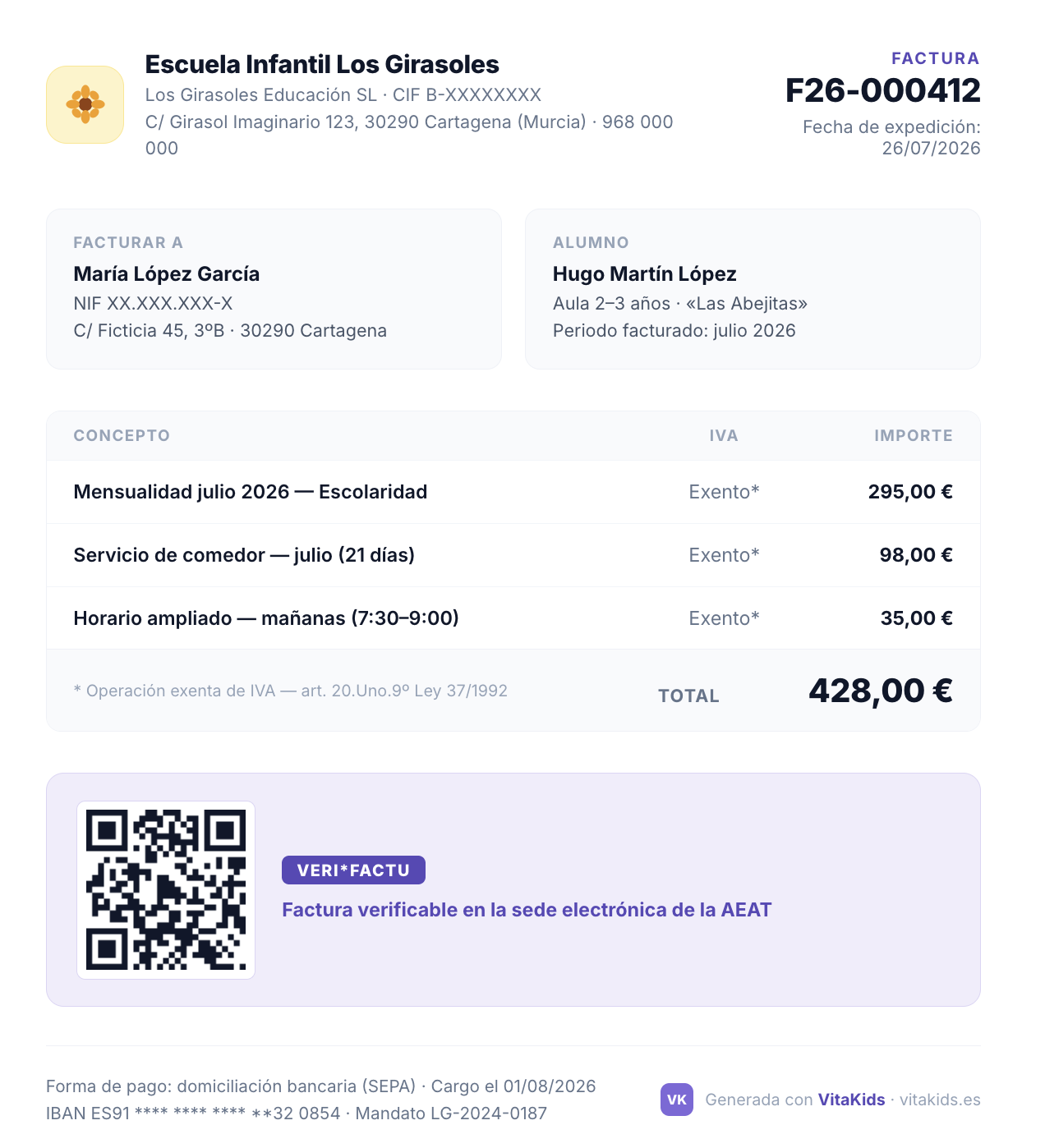
Task: Click the vitakids.es website text
Action: coord(940,1100)
